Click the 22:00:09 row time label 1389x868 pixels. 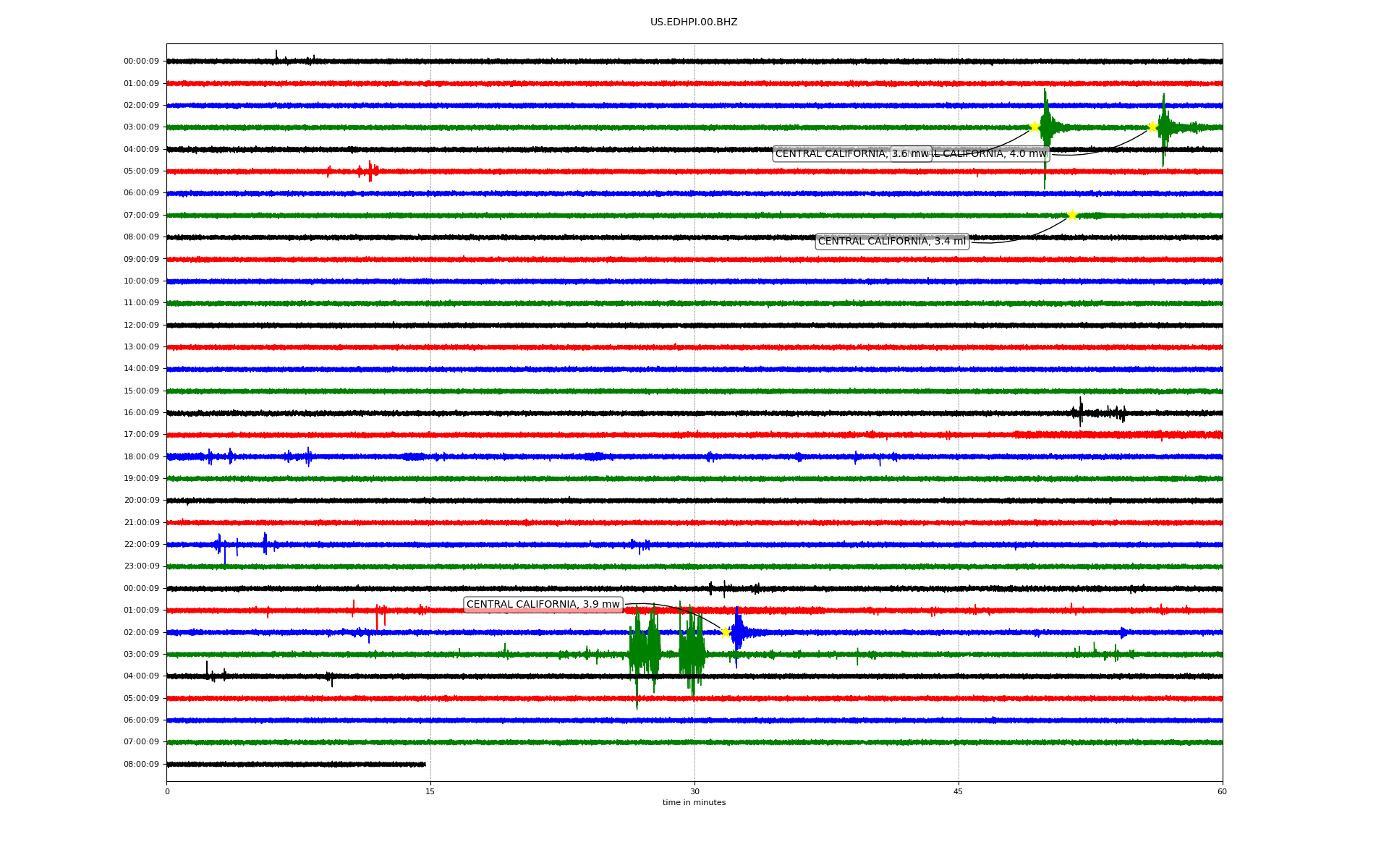point(141,545)
